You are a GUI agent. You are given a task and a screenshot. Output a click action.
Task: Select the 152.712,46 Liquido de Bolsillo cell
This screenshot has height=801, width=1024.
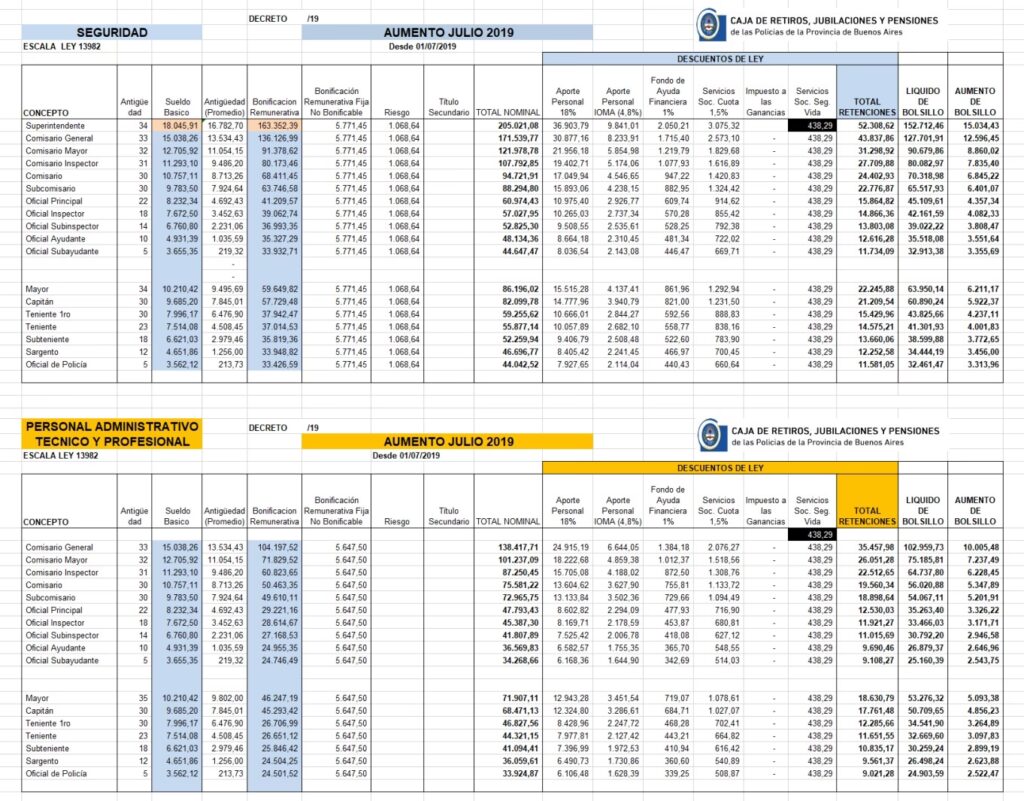[921, 125]
